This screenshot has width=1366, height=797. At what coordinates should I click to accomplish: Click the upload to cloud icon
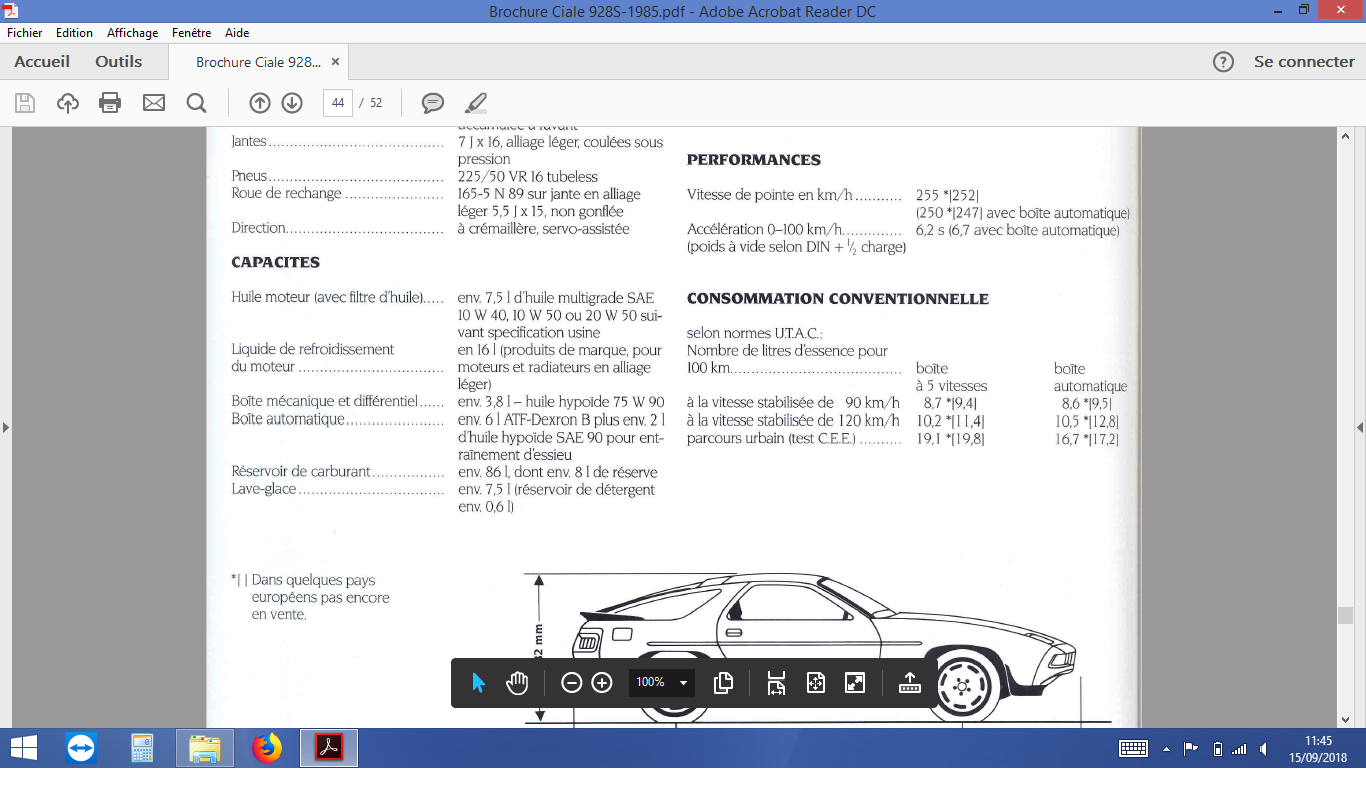(68, 102)
